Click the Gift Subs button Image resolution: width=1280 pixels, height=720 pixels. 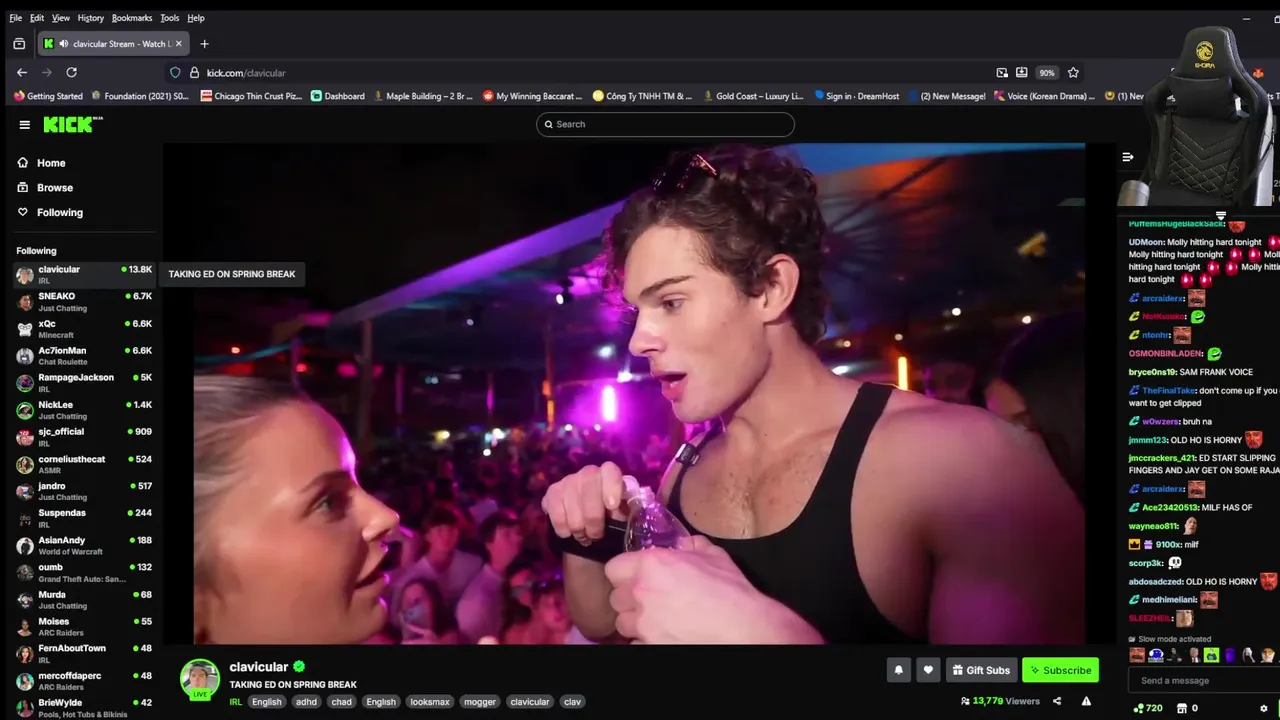(x=980, y=670)
